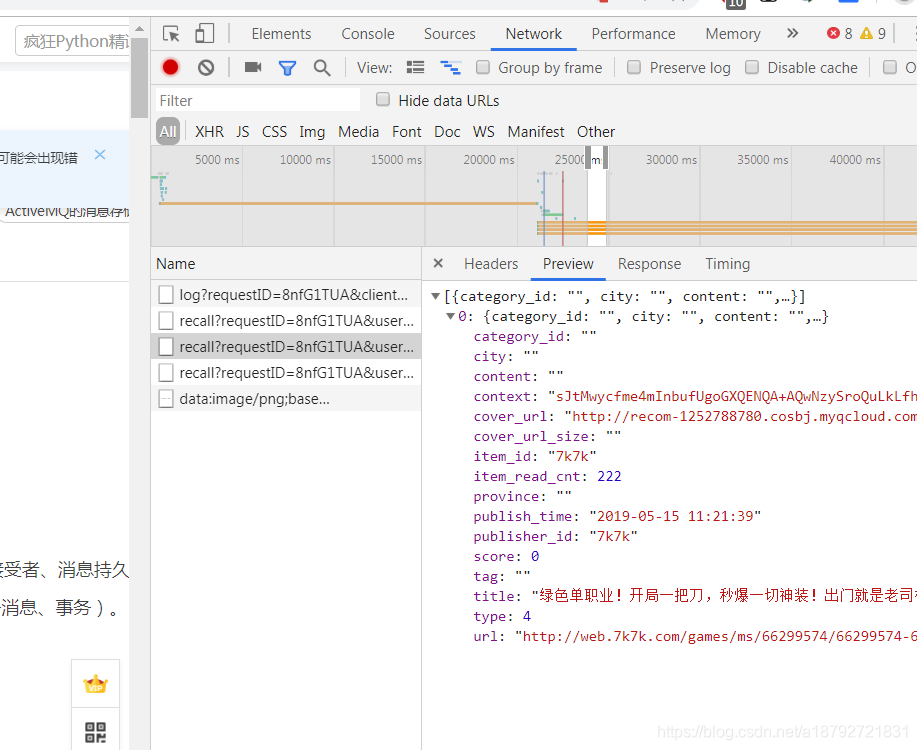Toggle the filter funnel icon

click(x=287, y=68)
